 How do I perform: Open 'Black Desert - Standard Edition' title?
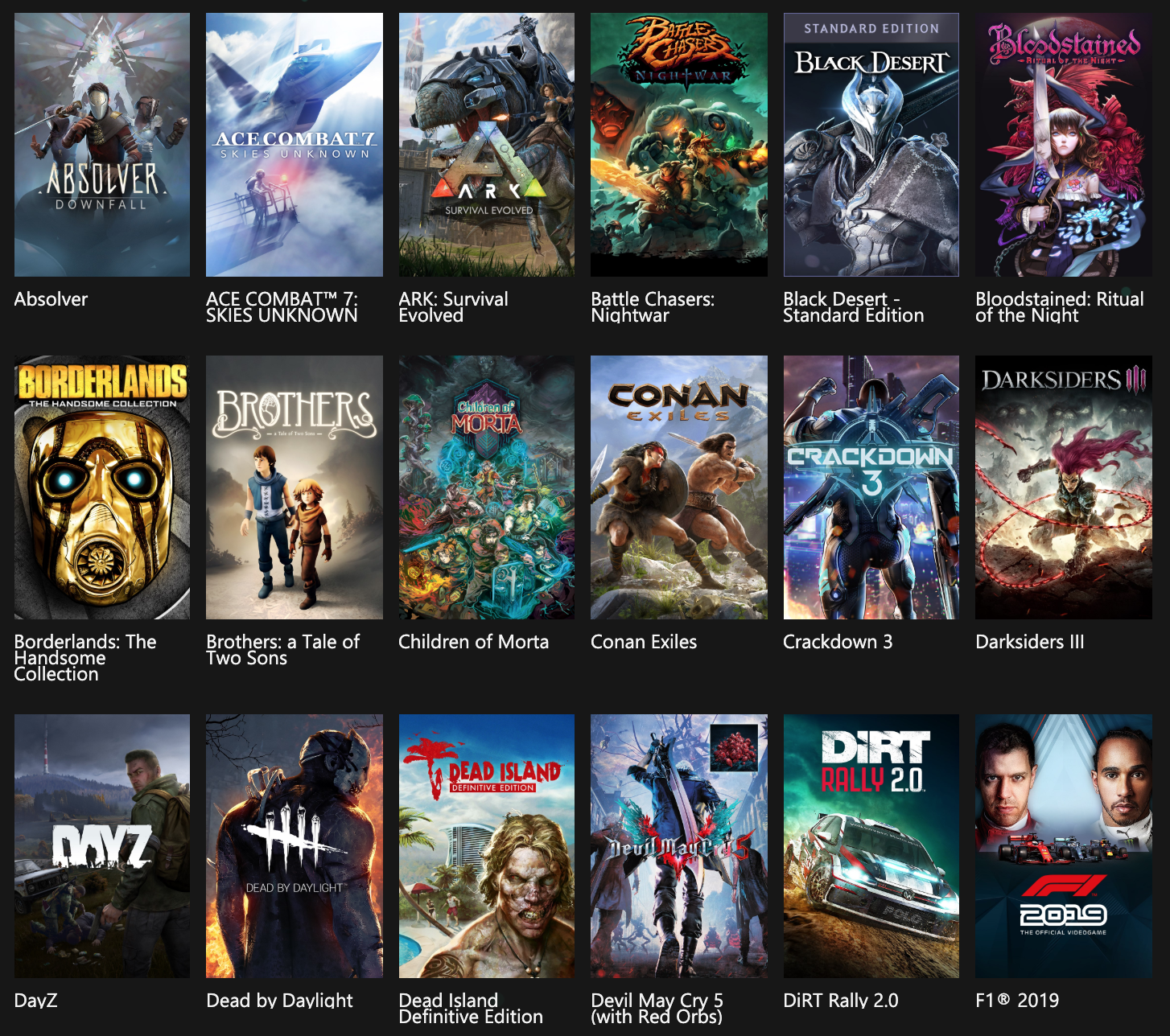click(854, 307)
